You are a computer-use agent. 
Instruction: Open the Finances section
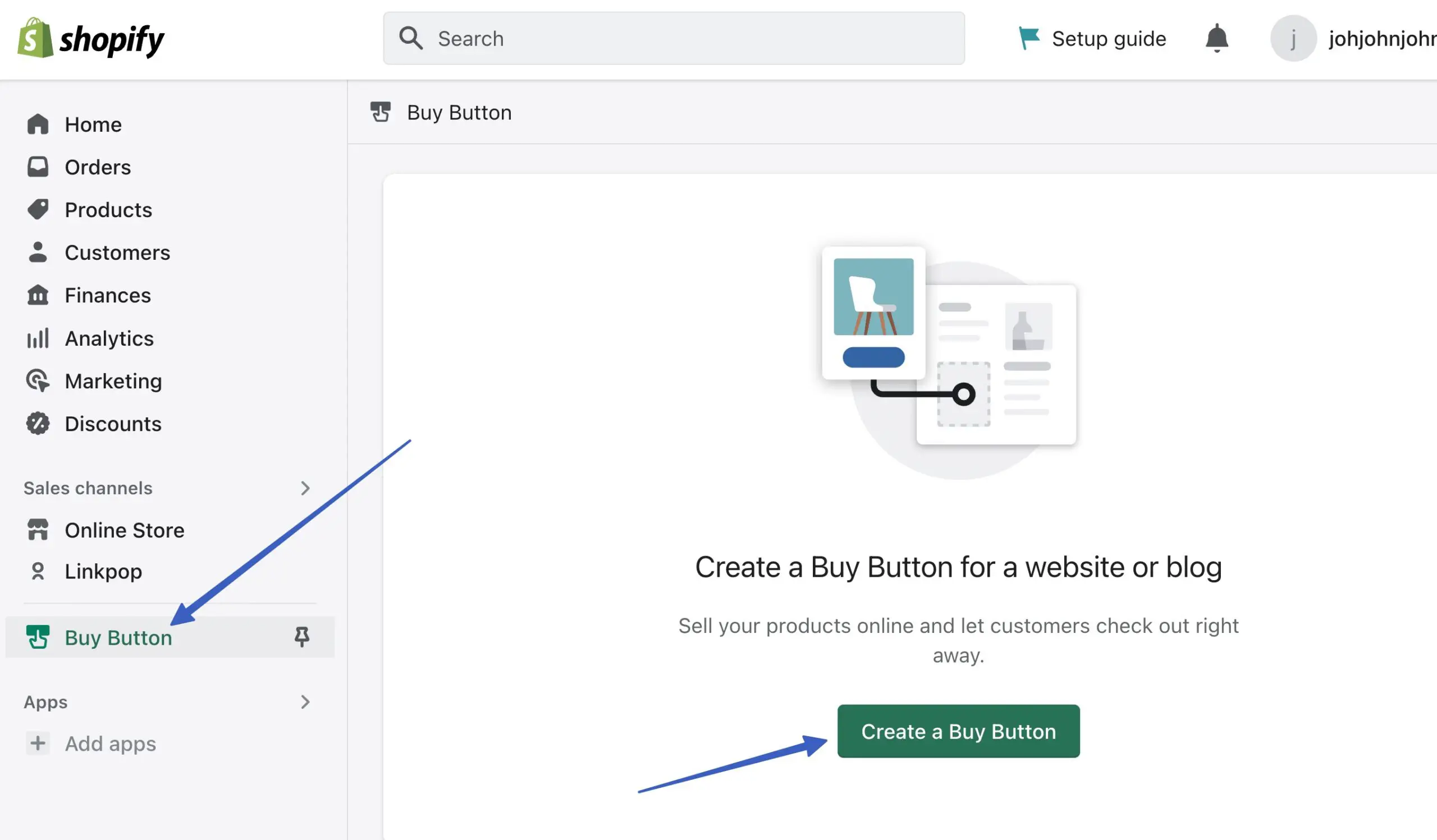pos(108,295)
